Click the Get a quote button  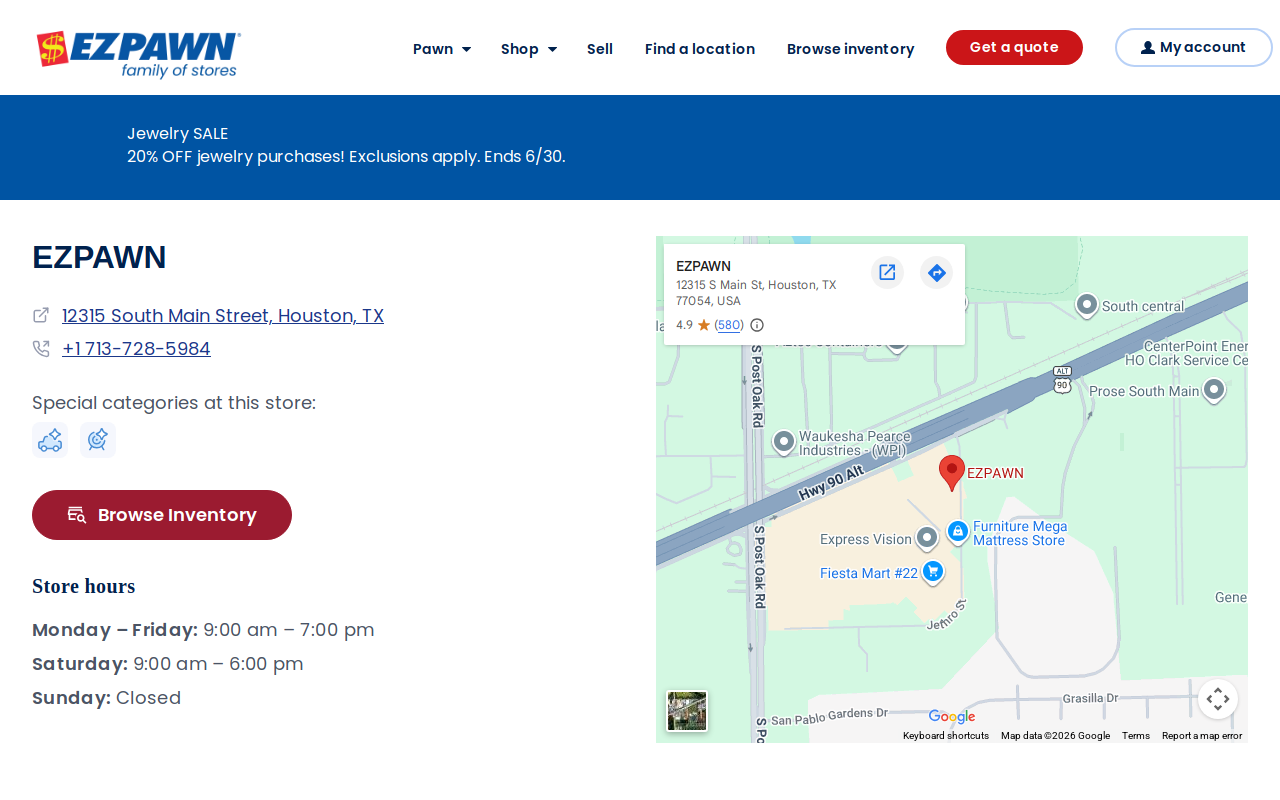[1014, 47]
